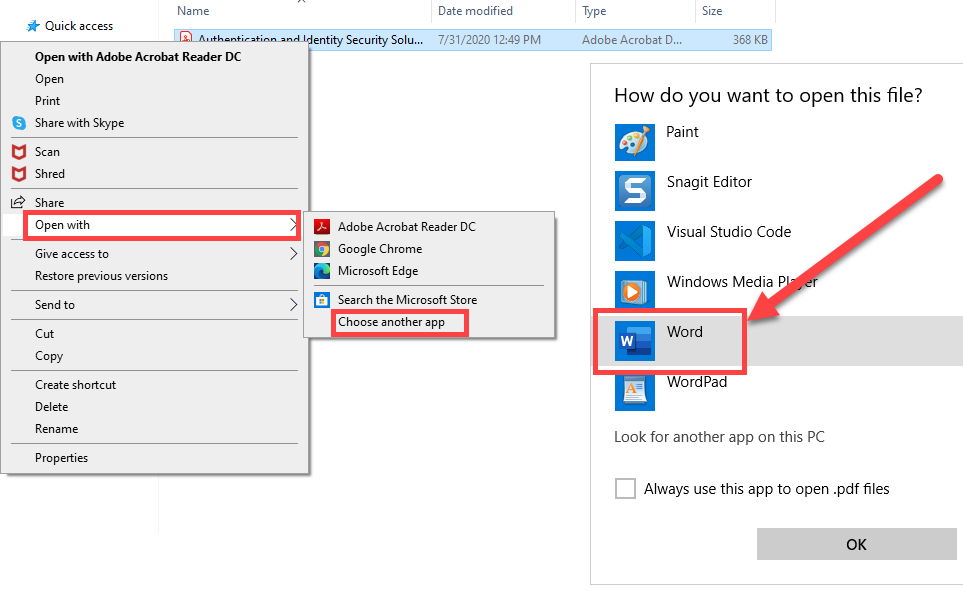Click the PDF file icon in the file list
Viewport: 963px width, 591px height.
(x=185, y=38)
